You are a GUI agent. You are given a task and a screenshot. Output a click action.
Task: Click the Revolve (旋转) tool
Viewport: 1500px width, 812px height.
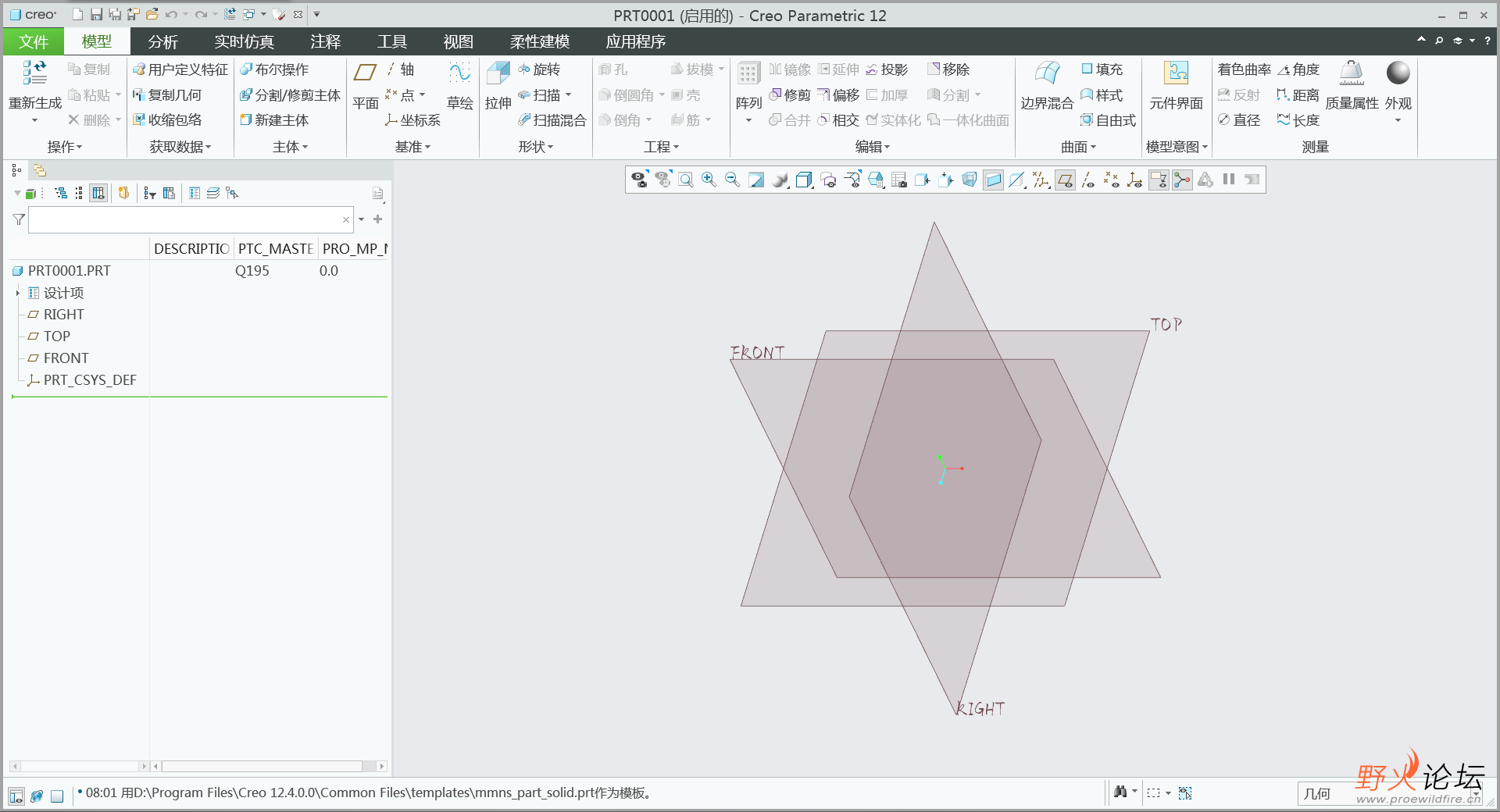click(x=539, y=69)
